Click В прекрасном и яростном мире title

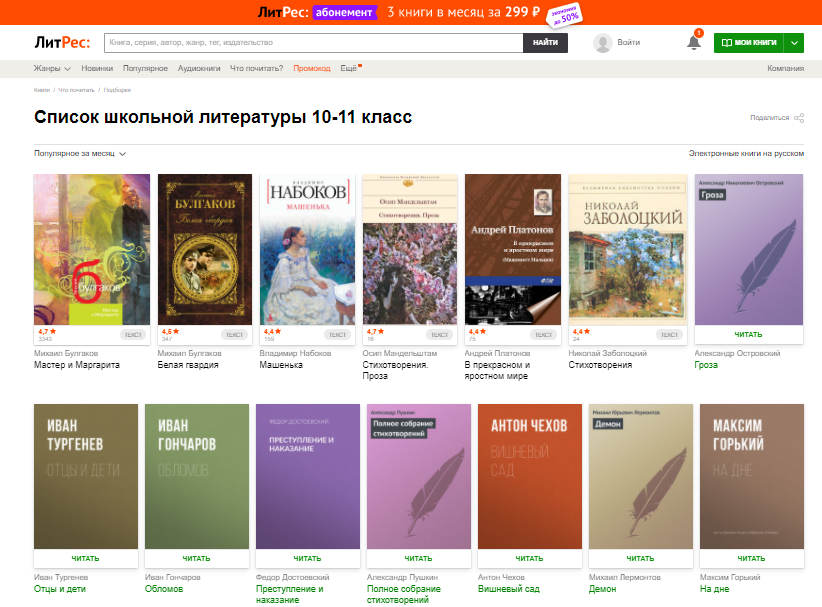click(x=497, y=370)
